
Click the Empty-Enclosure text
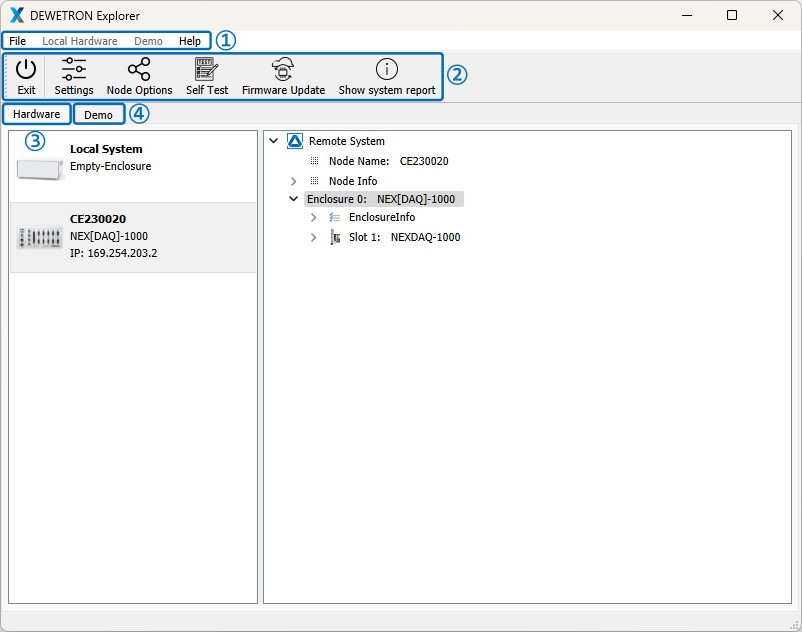point(110,166)
